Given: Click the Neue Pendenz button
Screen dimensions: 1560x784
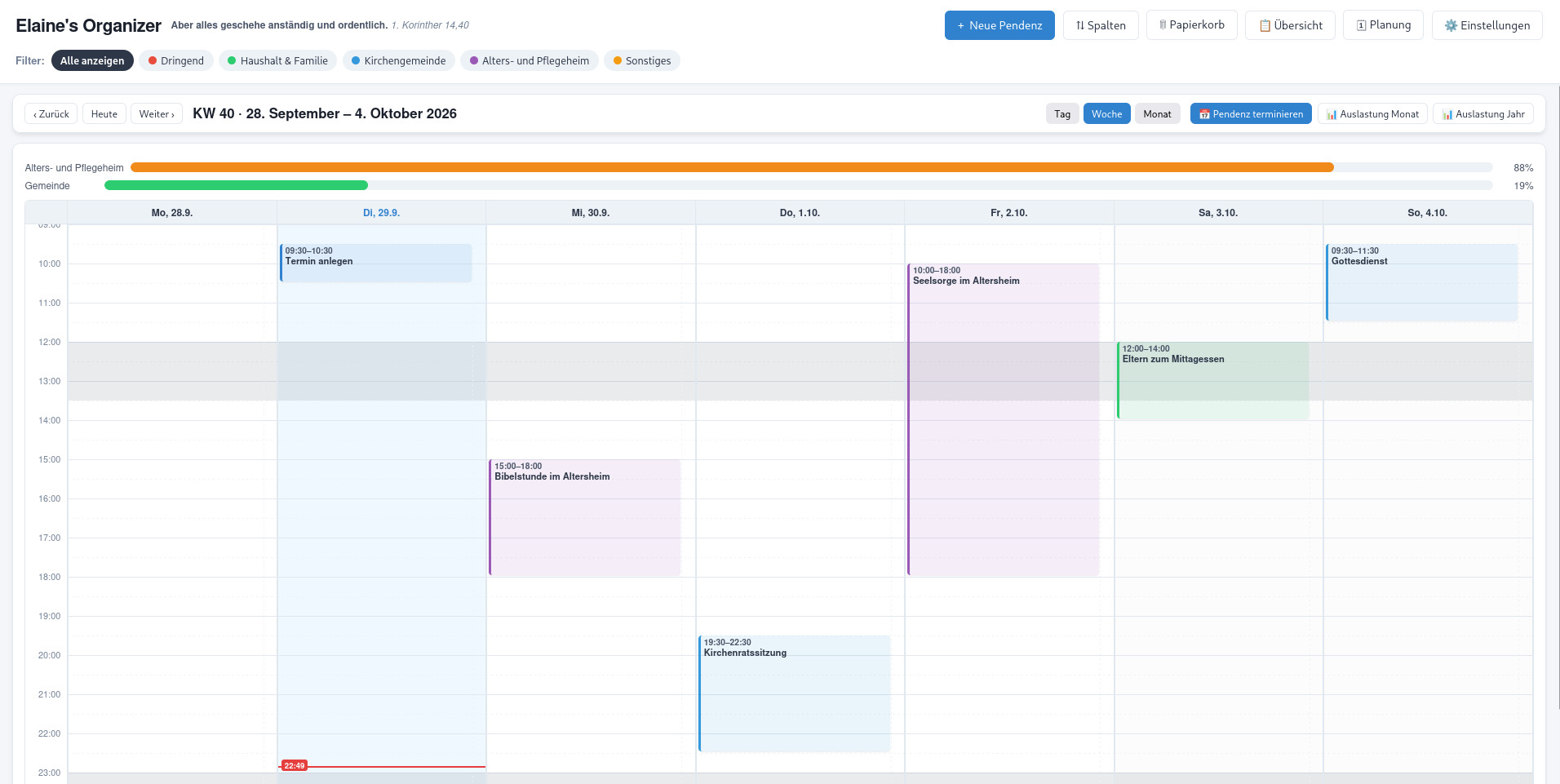Looking at the screenshot, I should click(999, 25).
